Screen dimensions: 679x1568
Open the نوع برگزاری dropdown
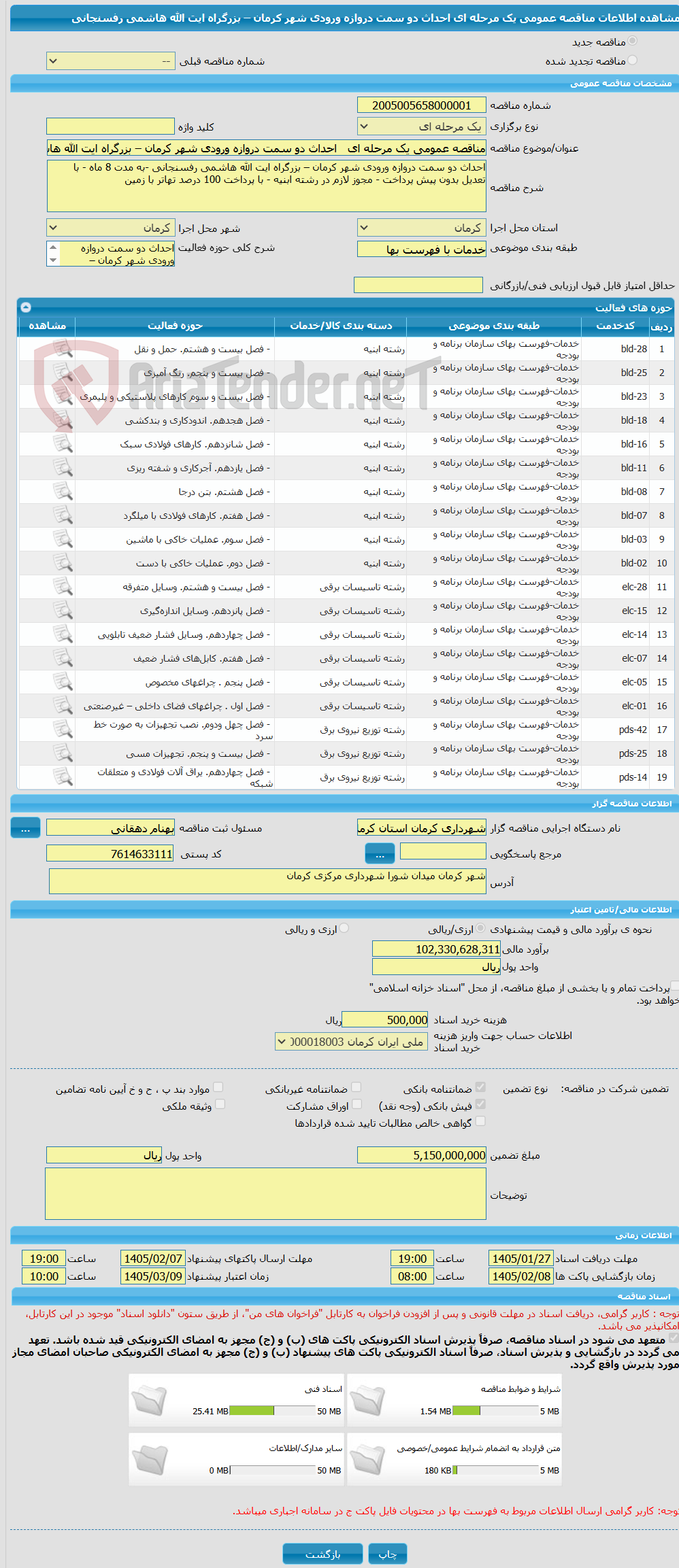tap(422, 126)
